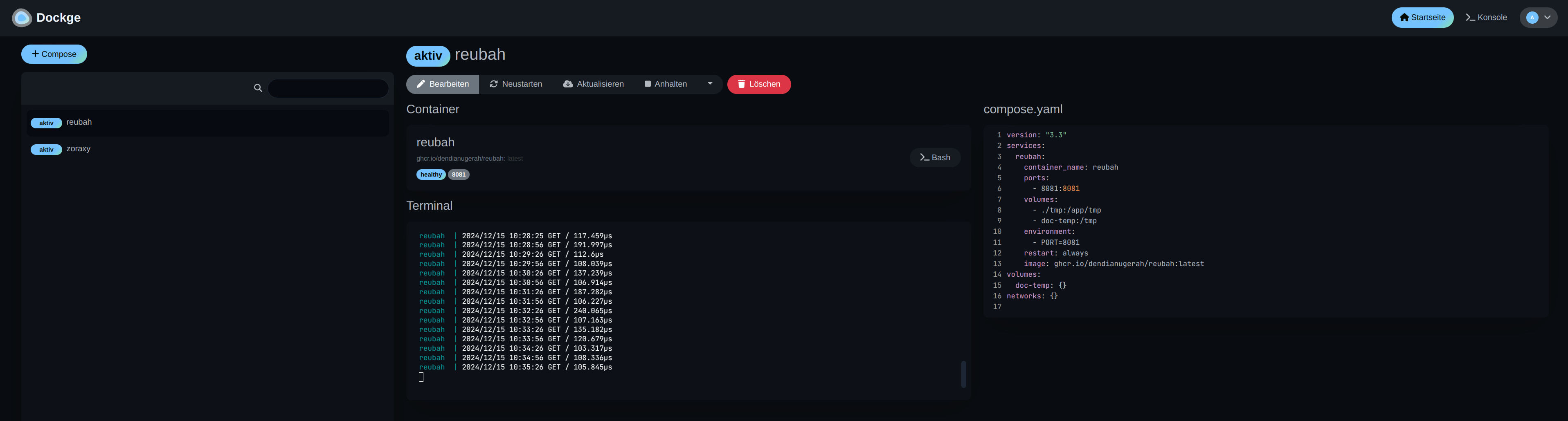Restart the stack with Neustarten
Screen dimensions: 1568x421
[x=515, y=84]
